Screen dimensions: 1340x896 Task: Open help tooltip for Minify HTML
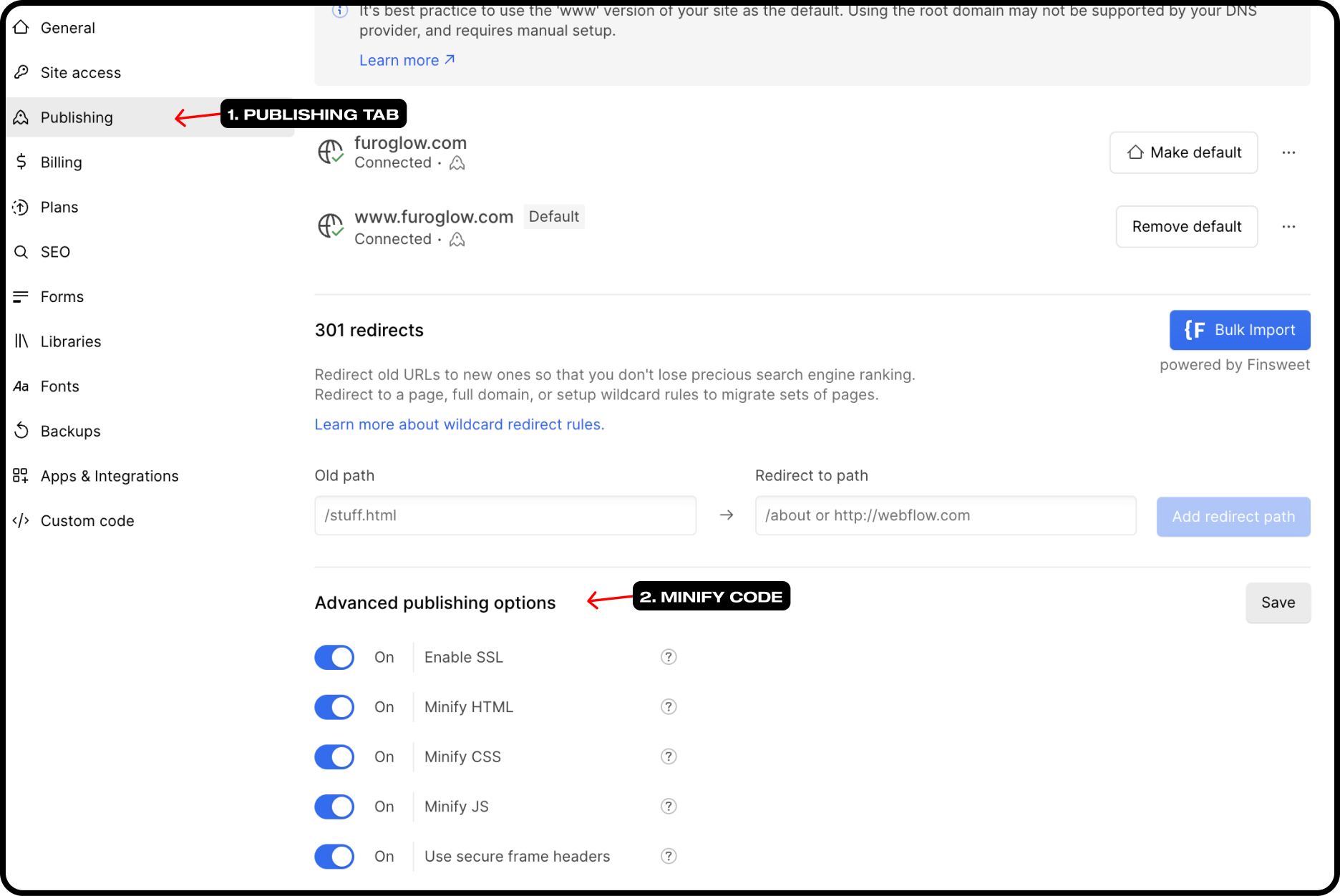[669, 707]
